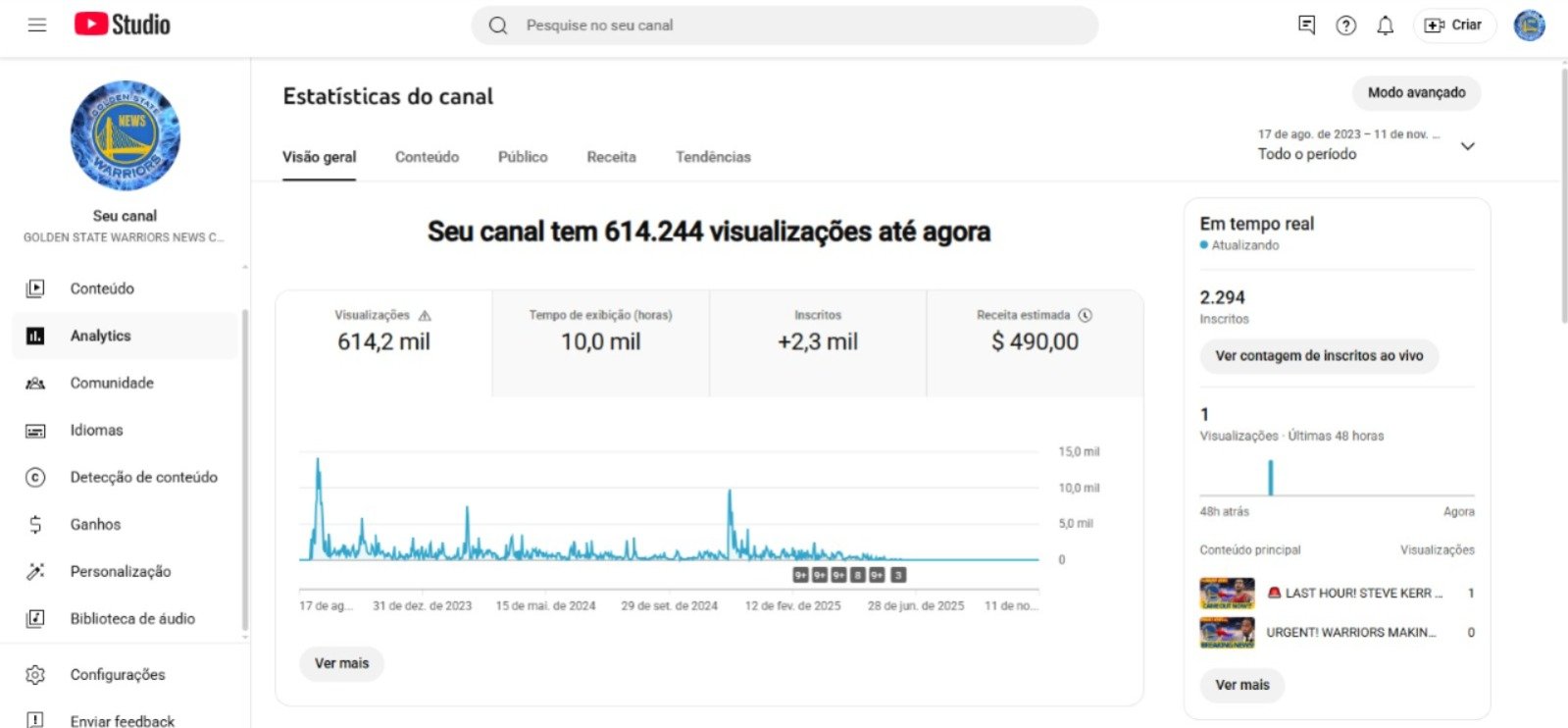Open the help question mark icon
This screenshot has width=1568, height=728.
pos(1345,26)
